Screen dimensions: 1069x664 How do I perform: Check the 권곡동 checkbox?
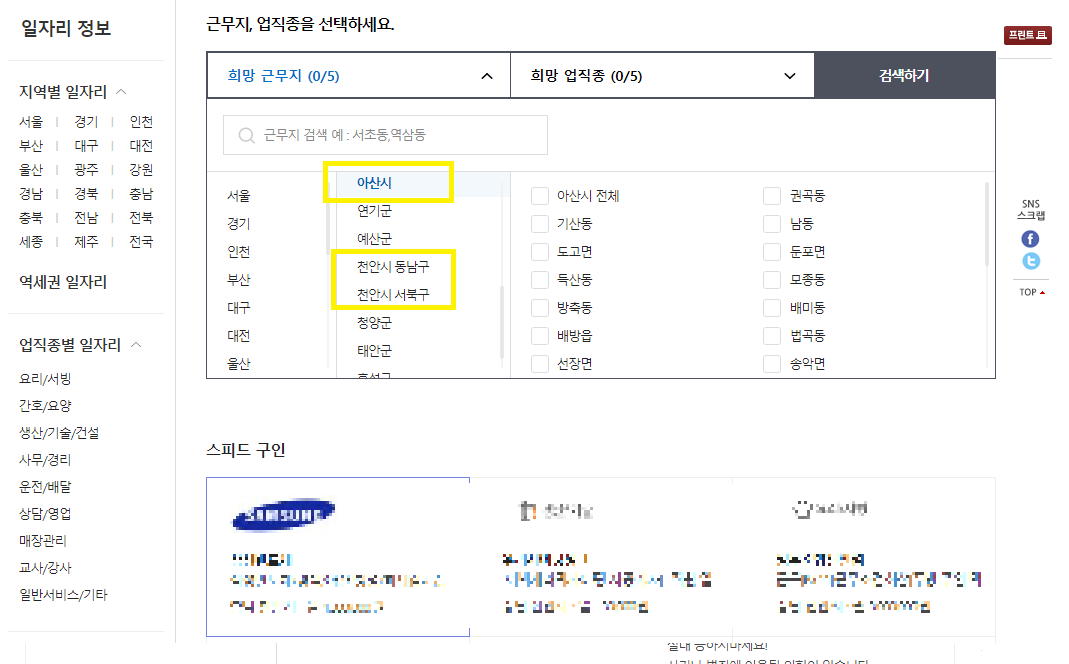tap(772, 196)
